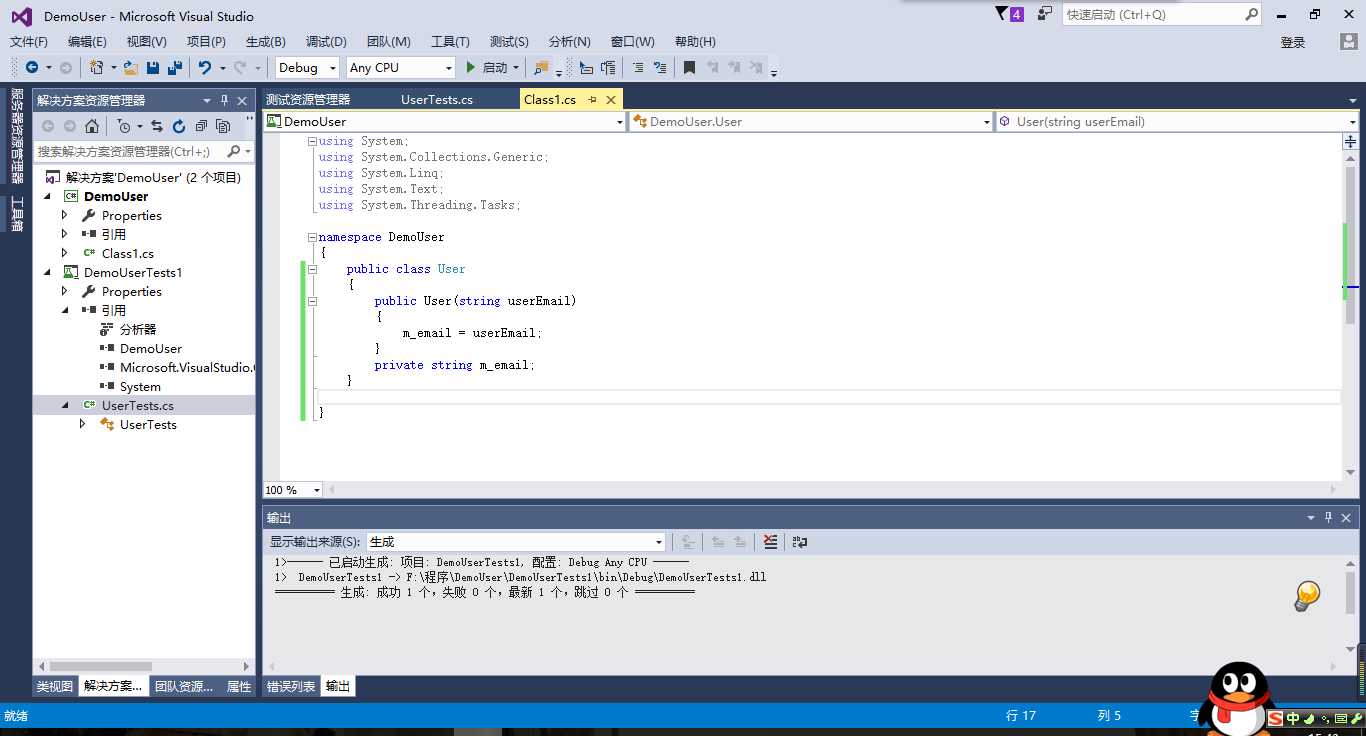
Task: Undo the last action with the toolbar arrow
Action: click(205, 67)
